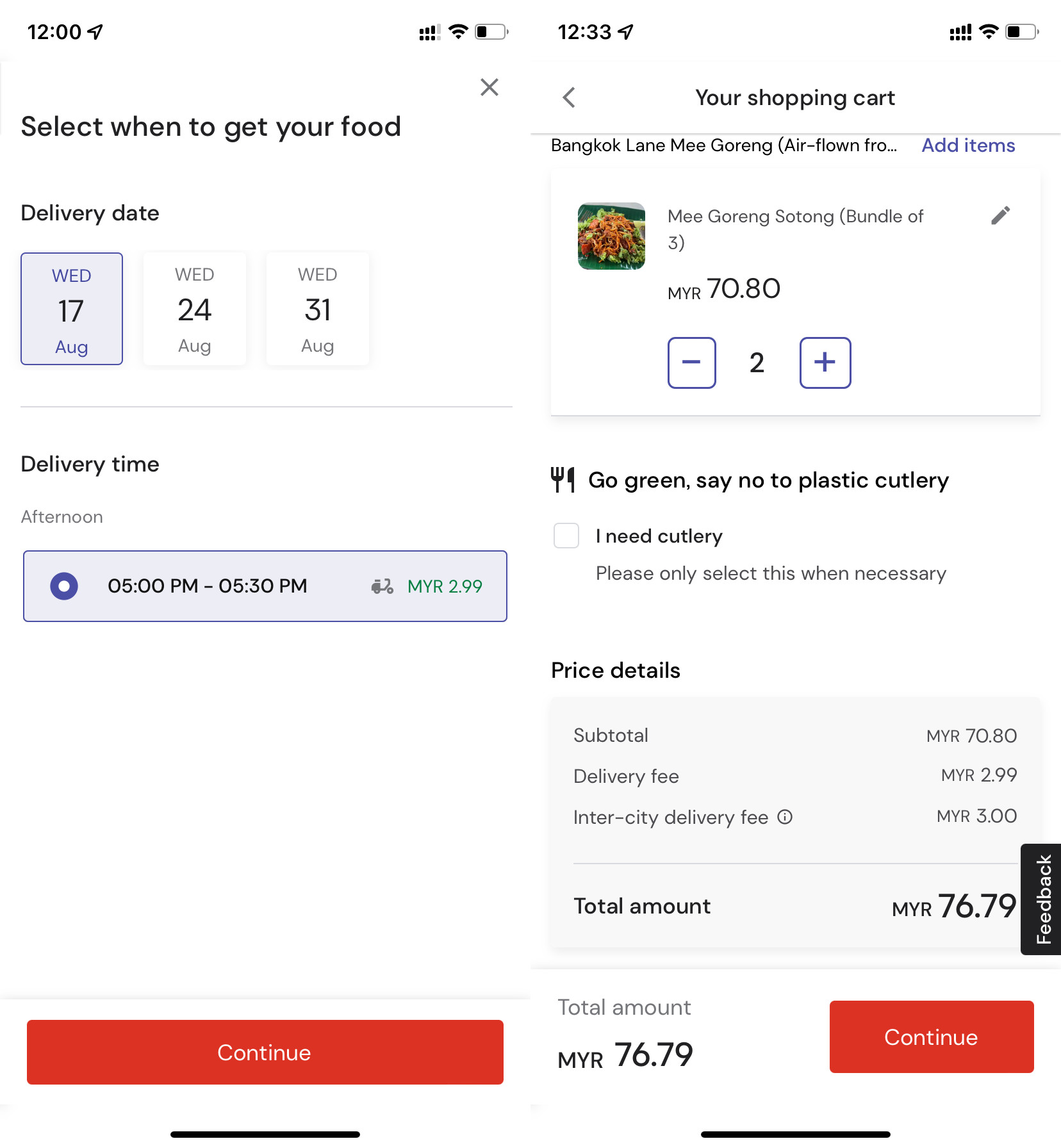The width and height of the screenshot is (1061, 1148).
Task: Tap the delivery scooter icon
Action: coord(382,586)
